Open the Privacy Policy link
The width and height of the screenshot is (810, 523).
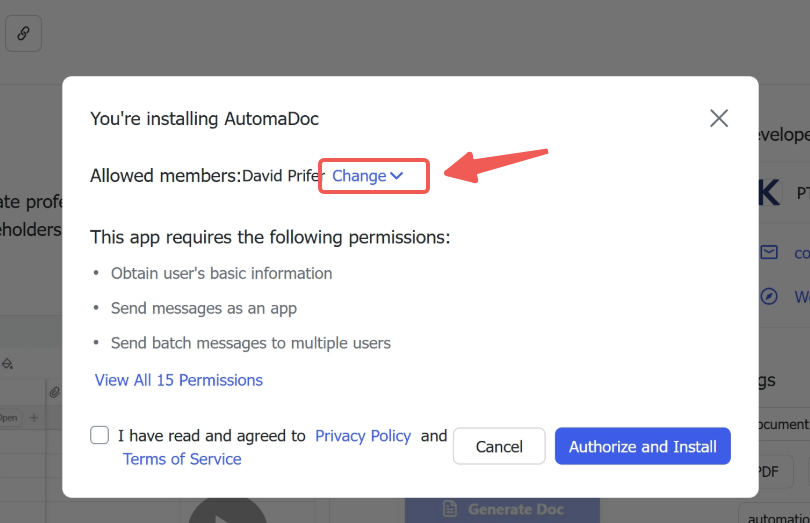pos(363,436)
